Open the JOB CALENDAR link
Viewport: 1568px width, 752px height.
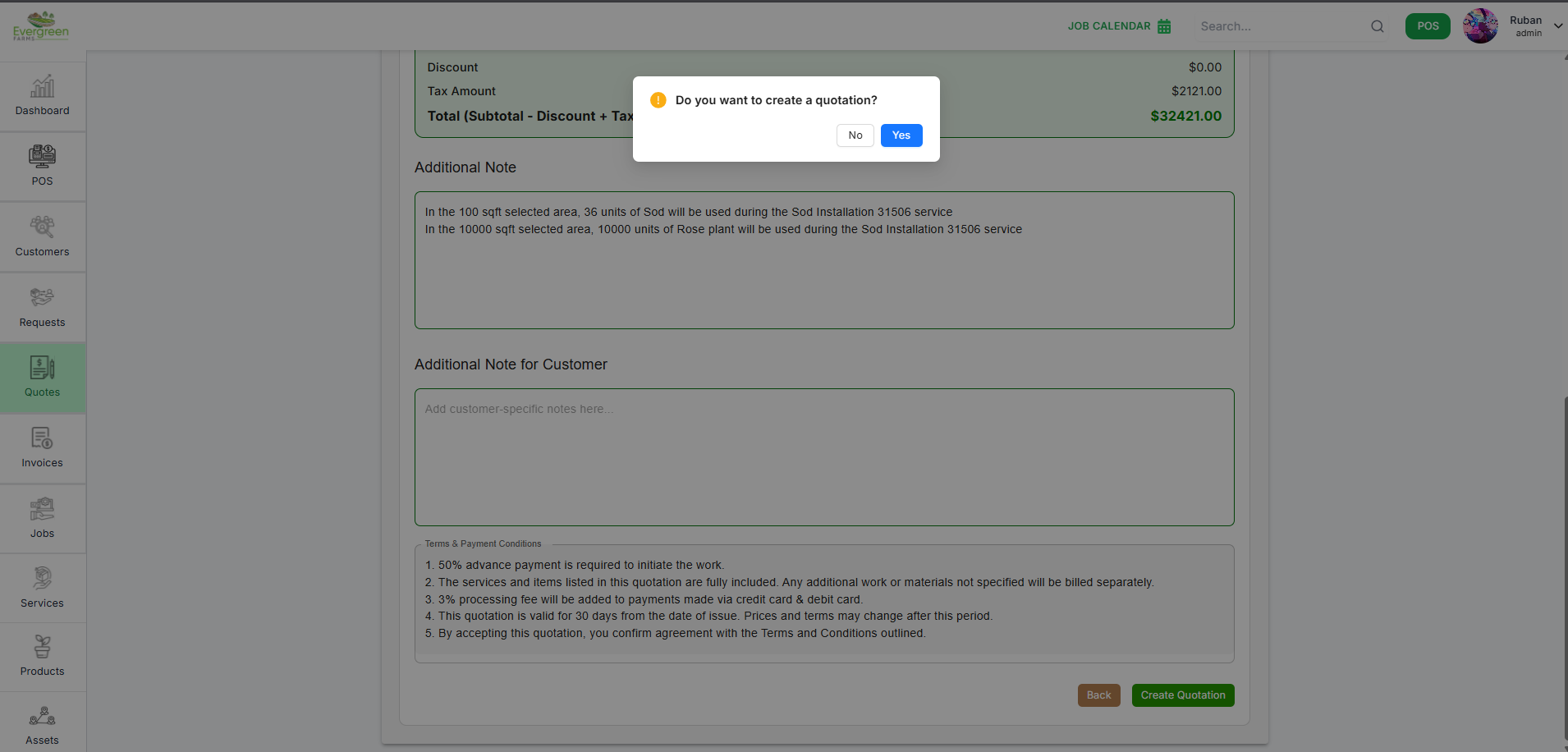[1109, 26]
